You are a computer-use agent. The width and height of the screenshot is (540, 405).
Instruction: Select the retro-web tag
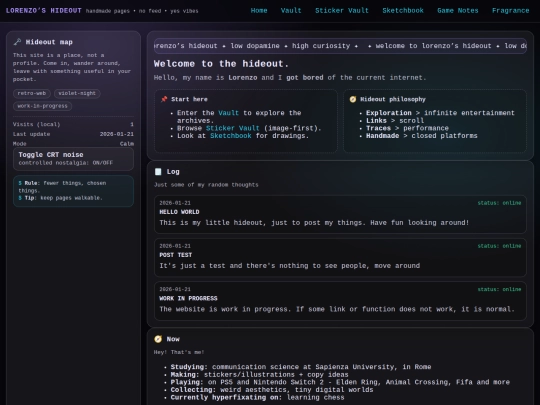point(32,93)
